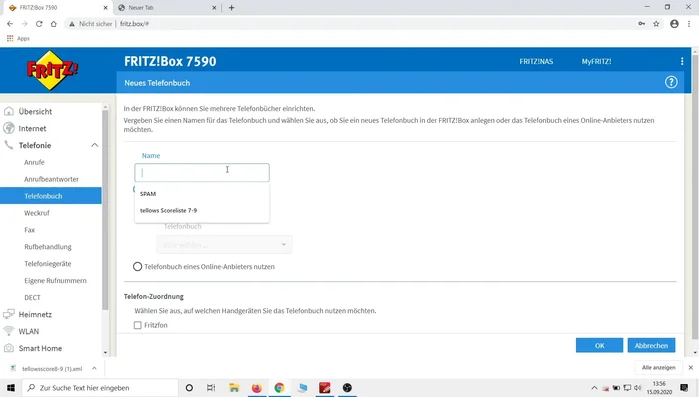
Task: Open Cortana circle icon
Action: tap(189, 388)
